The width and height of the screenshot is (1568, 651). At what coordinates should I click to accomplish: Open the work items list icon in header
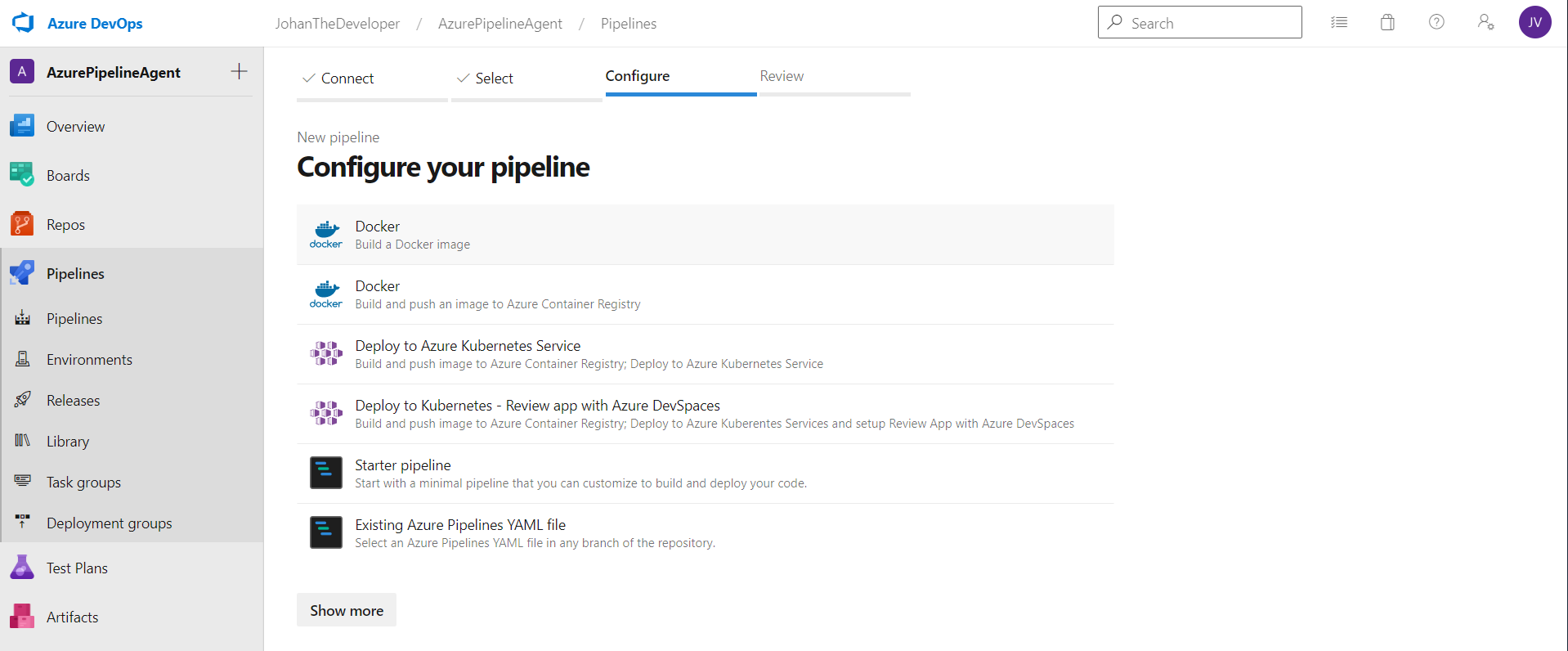click(1339, 22)
